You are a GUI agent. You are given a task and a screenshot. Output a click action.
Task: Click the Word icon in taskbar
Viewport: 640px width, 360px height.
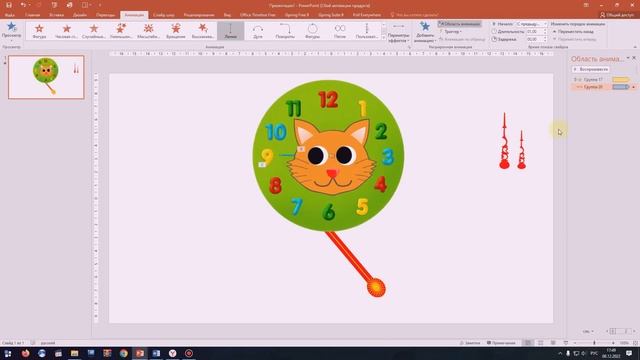click(x=156, y=353)
